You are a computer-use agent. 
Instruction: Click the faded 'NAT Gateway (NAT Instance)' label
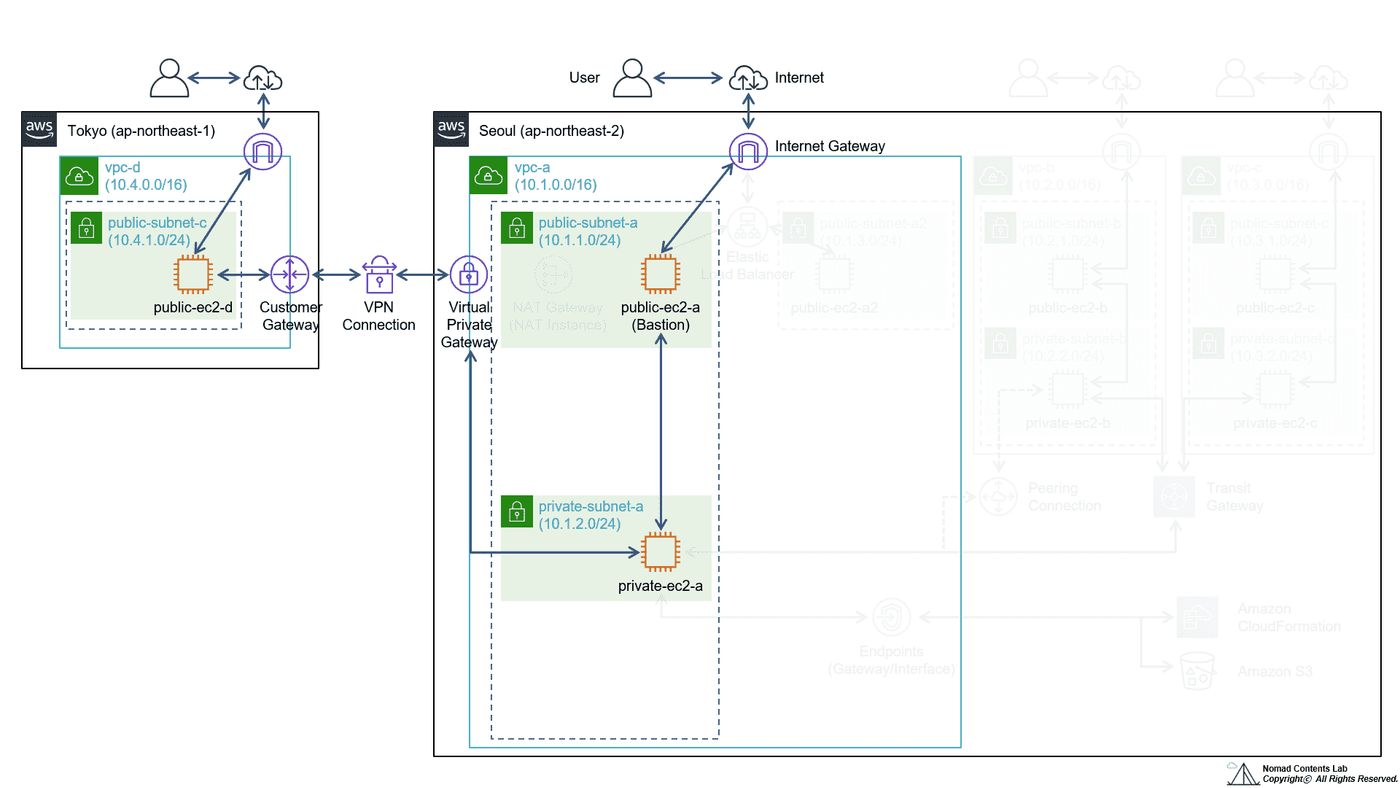[x=558, y=316]
